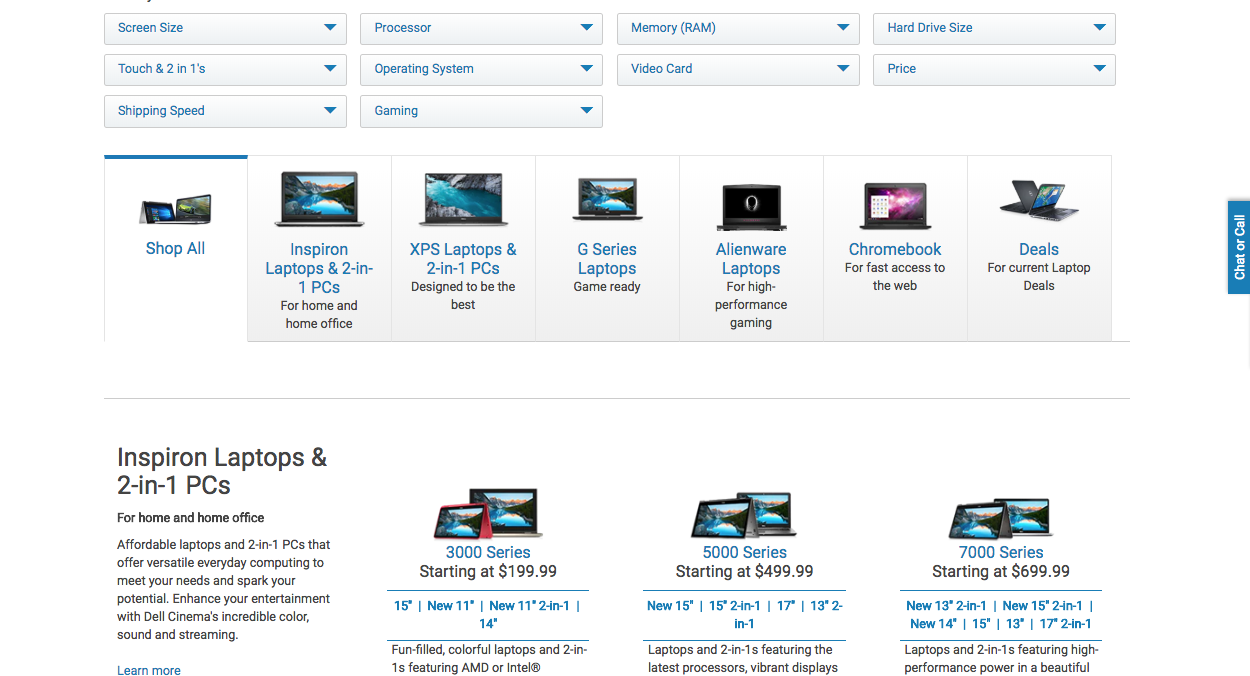Viewport: 1250px width, 676px height.
Task: Open the 7000 Series link
Action: coord(1001,552)
